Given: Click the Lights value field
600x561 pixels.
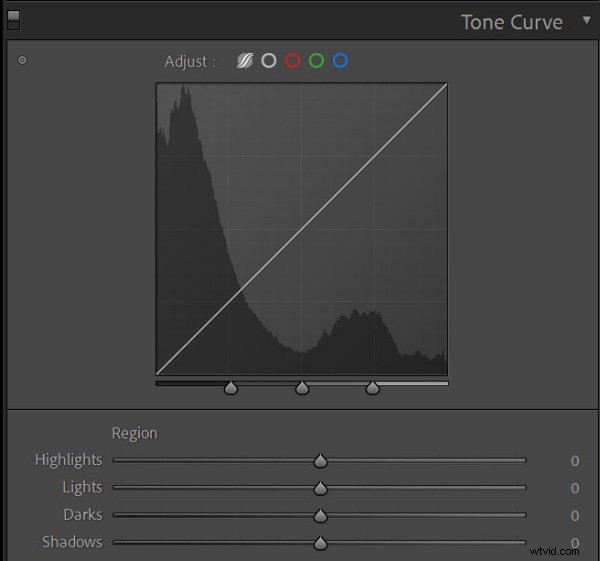Looking at the screenshot, I should click(575, 488).
